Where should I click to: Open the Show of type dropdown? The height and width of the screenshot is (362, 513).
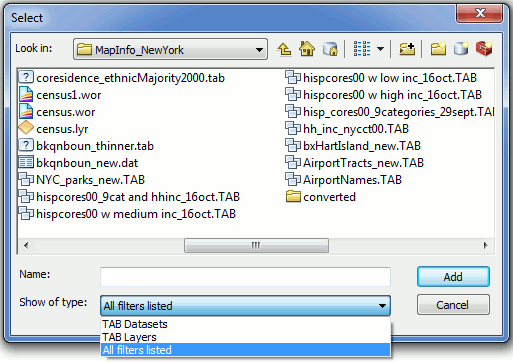click(245, 306)
